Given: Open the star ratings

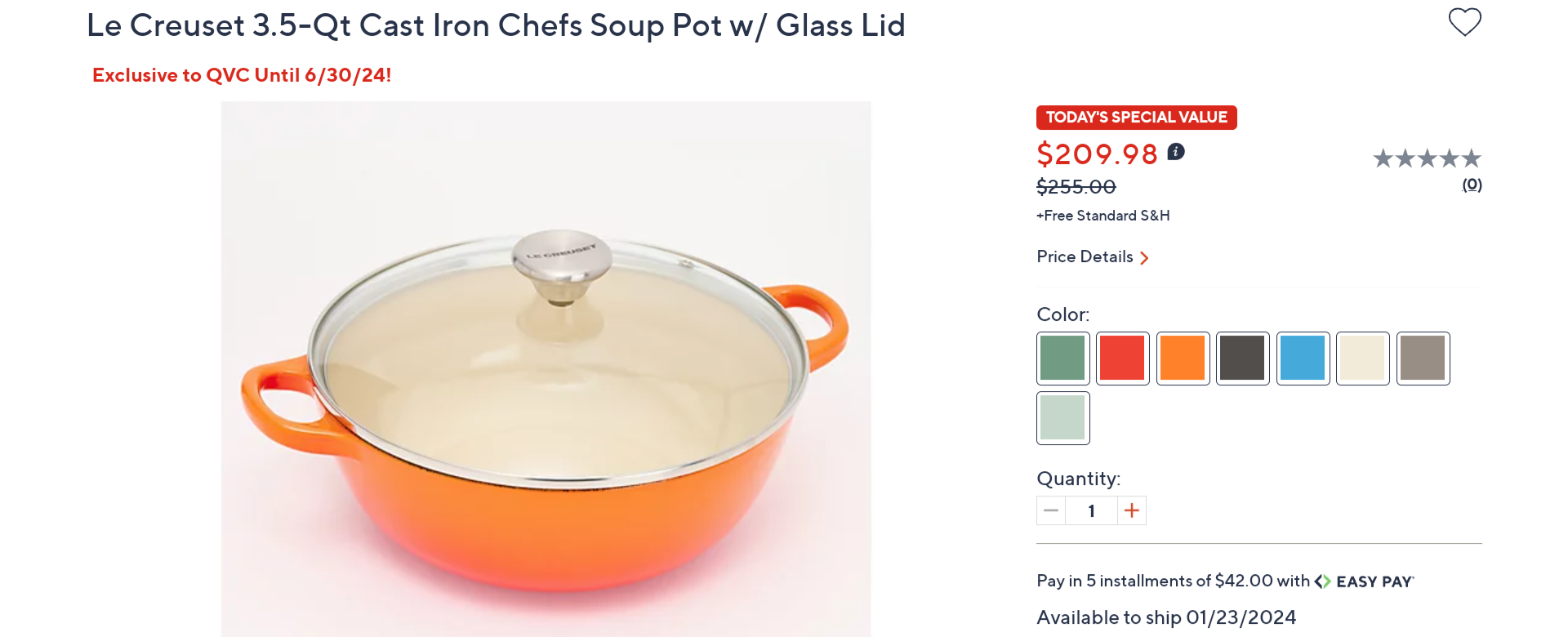Looking at the screenshot, I should coord(1426,158).
